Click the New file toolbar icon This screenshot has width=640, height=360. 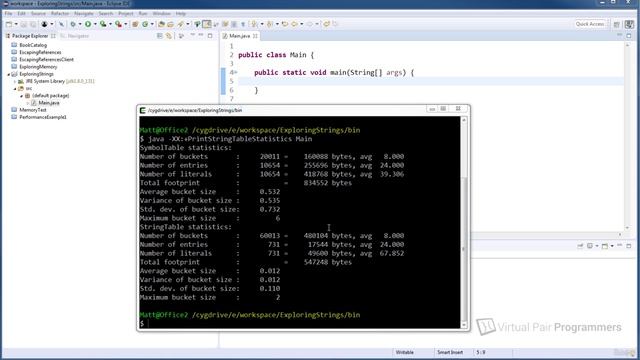(x=9, y=24)
